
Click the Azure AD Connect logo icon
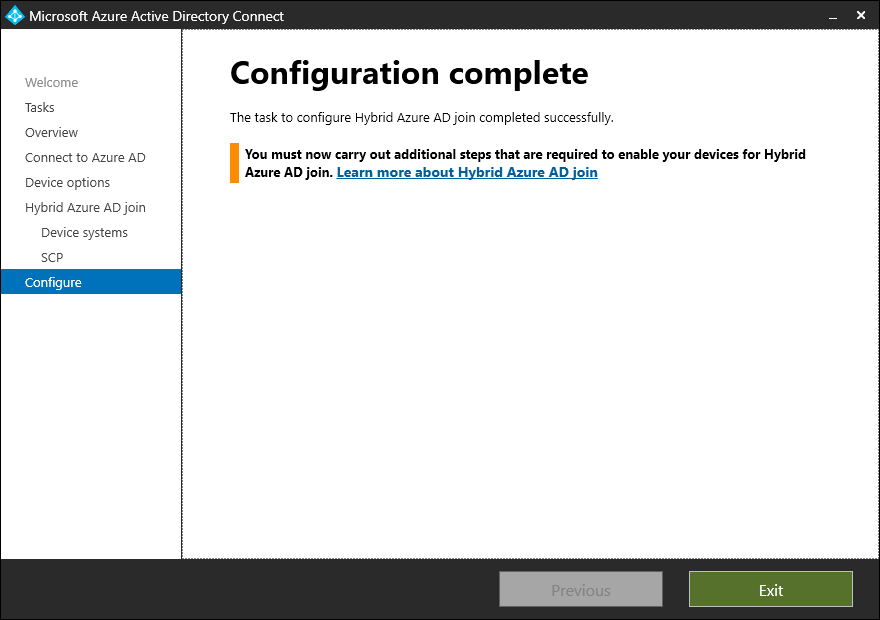14,15
